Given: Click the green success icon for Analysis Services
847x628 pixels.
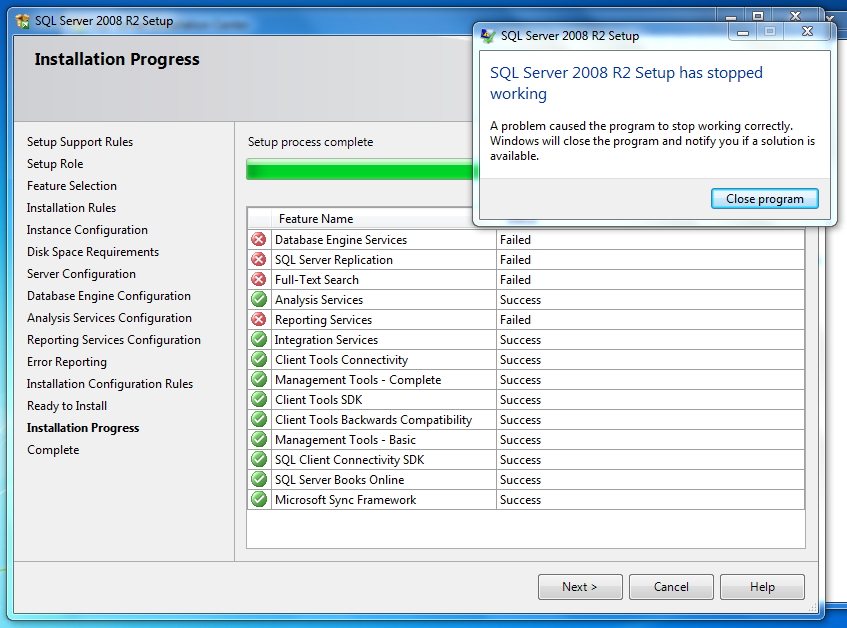Looking at the screenshot, I should tap(259, 300).
